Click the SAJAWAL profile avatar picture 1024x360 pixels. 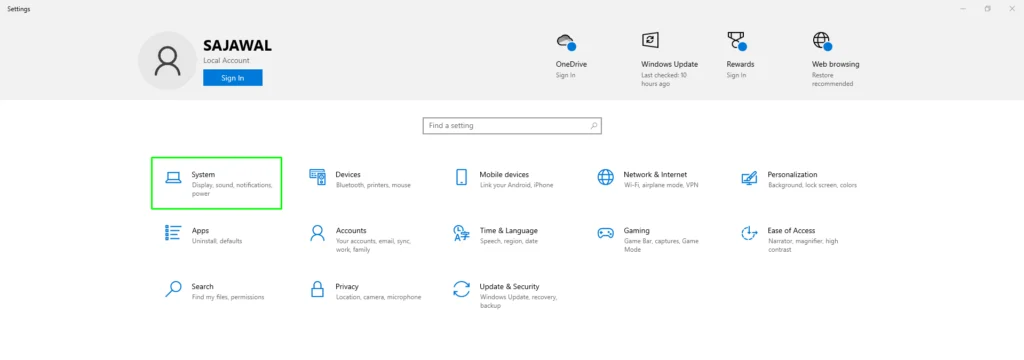(167, 61)
